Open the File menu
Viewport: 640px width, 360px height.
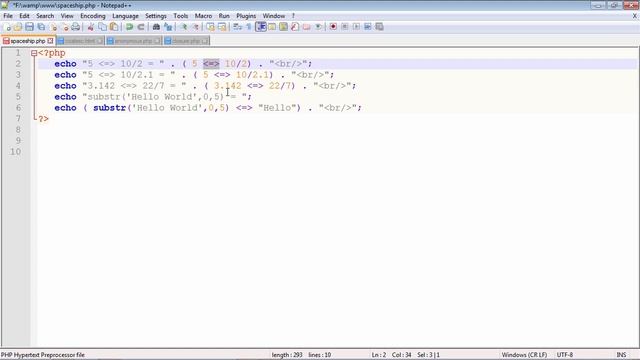(8, 16)
